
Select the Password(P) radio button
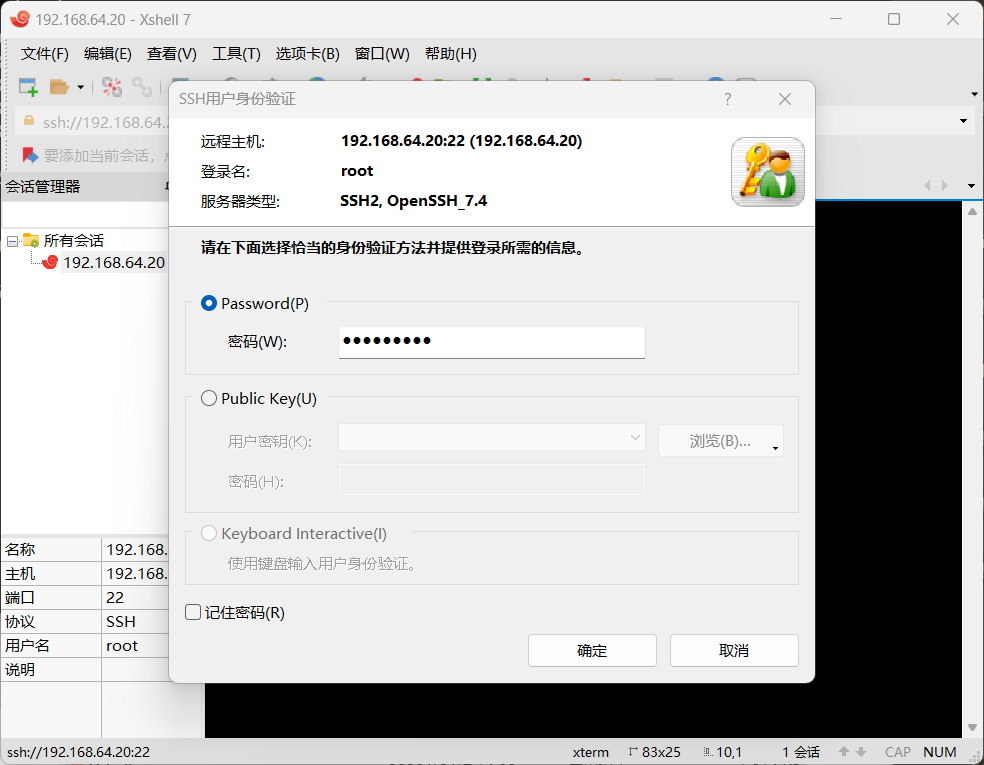[208, 304]
